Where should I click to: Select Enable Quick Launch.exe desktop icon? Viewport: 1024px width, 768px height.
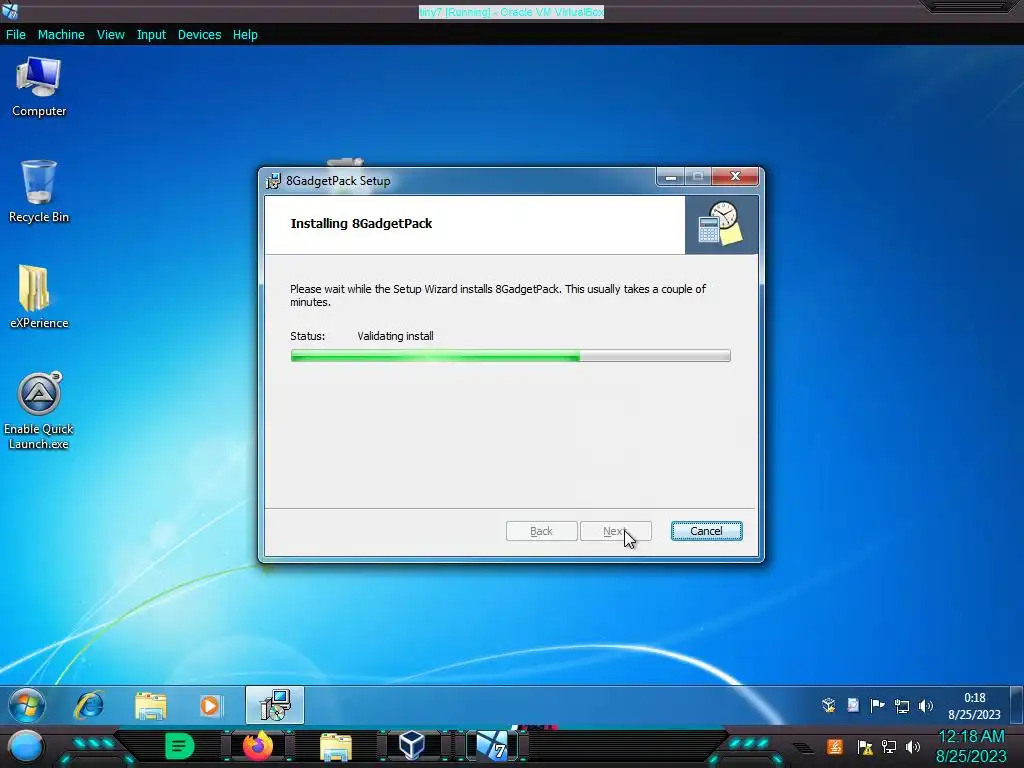[39, 411]
